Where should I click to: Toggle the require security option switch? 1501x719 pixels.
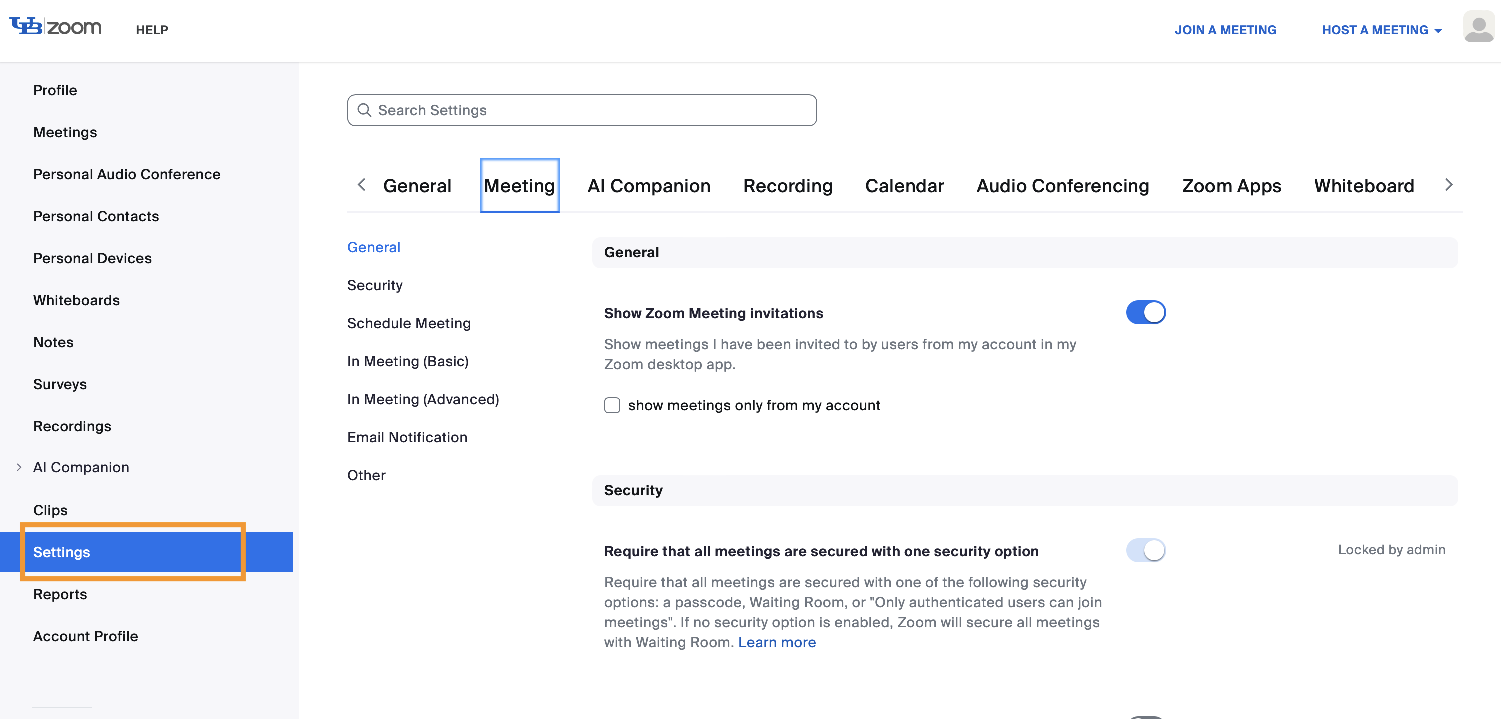coord(1145,550)
